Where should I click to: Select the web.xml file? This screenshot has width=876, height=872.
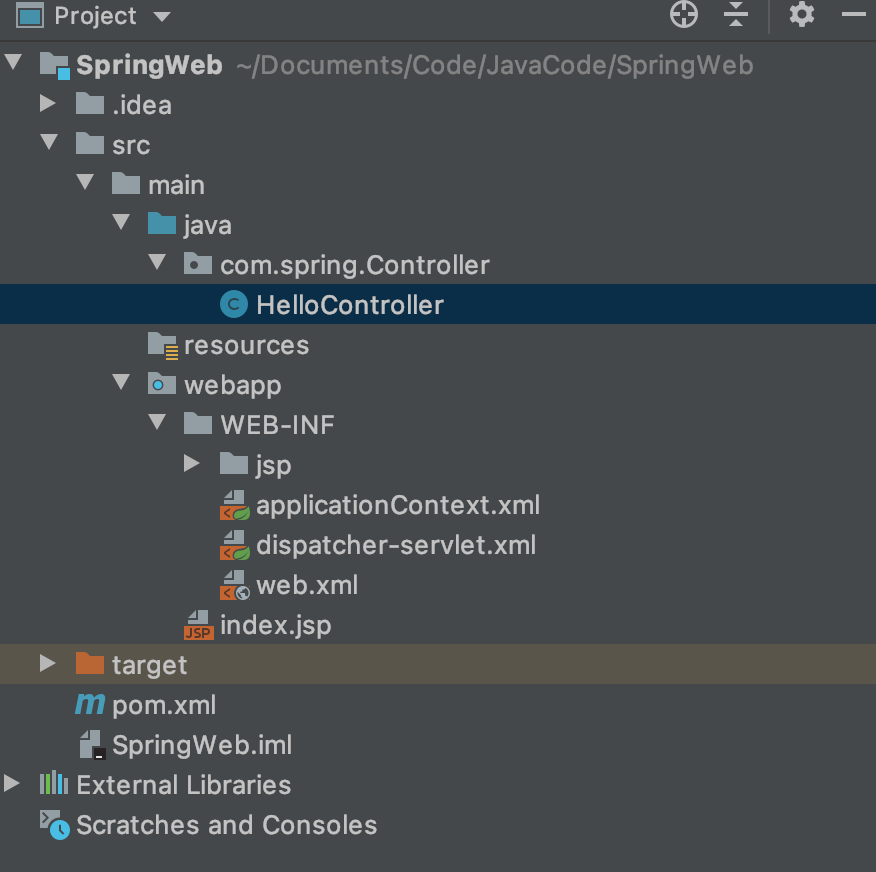[x=306, y=585]
